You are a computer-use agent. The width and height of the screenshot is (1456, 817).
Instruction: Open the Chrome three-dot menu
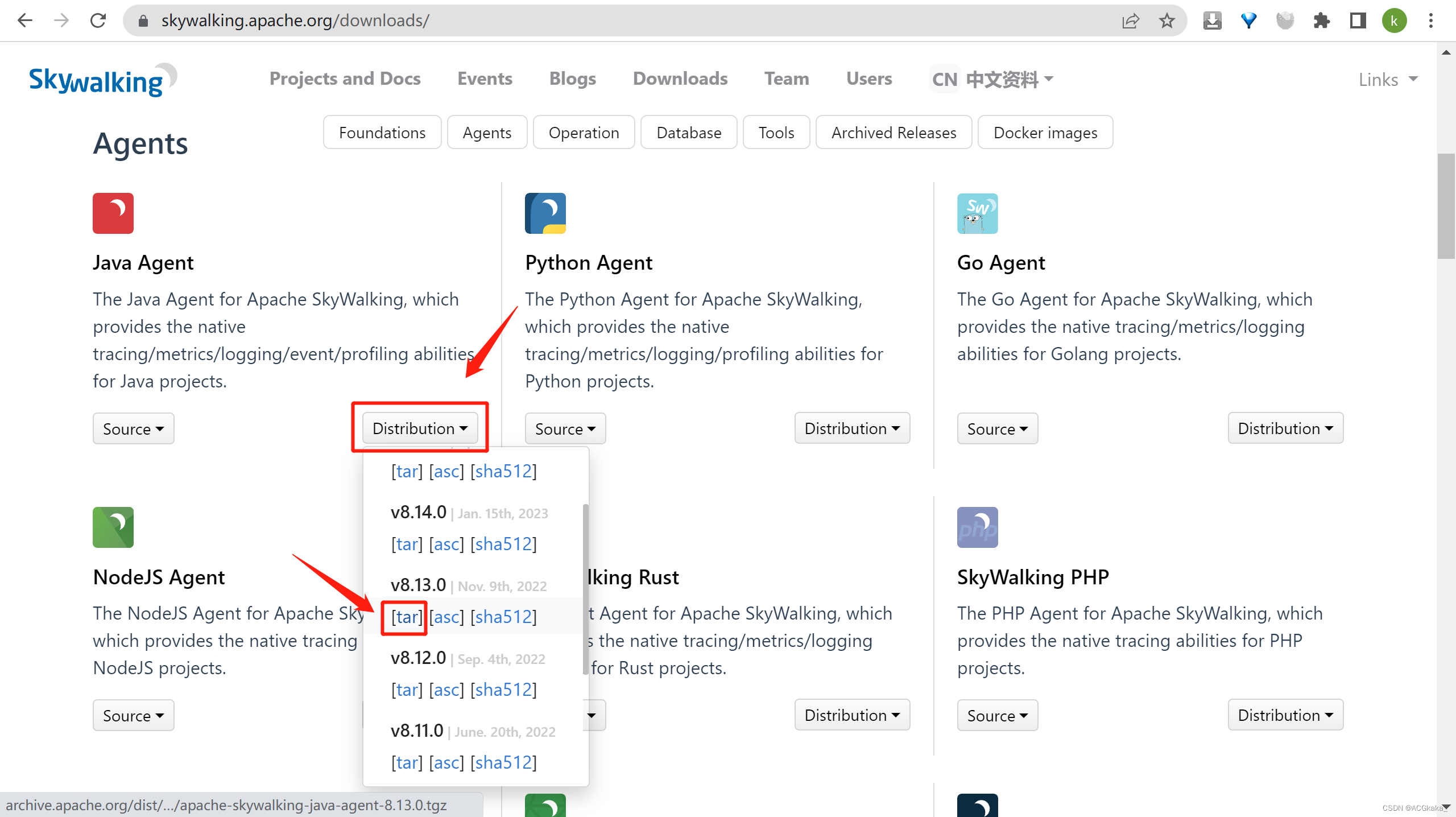coord(1431,21)
